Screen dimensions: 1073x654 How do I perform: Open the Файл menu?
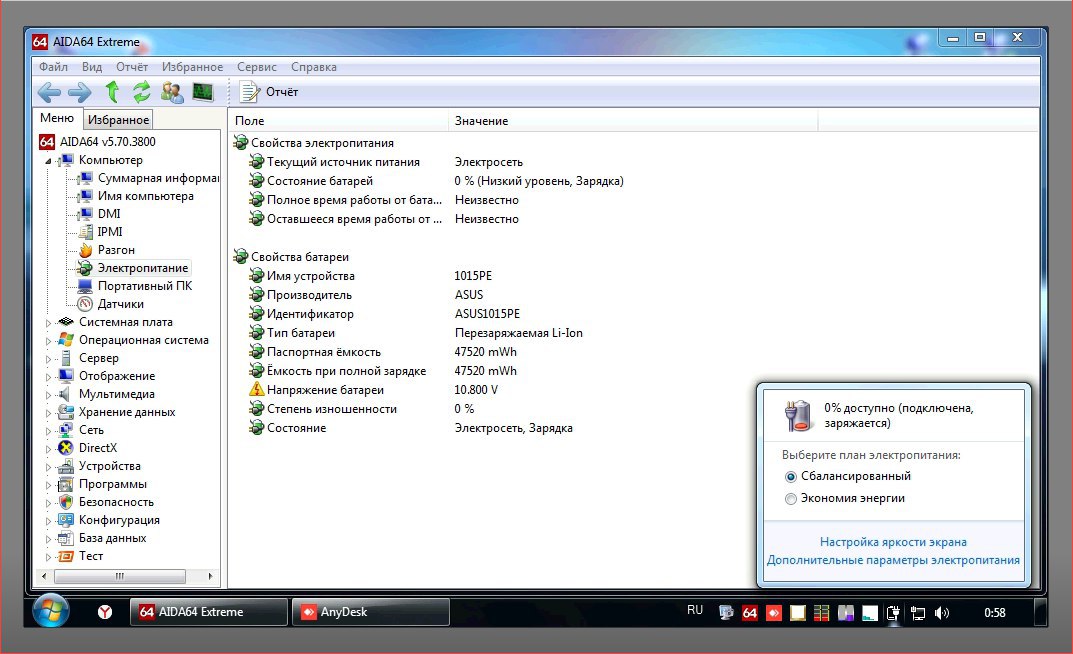click(x=53, y=67)
